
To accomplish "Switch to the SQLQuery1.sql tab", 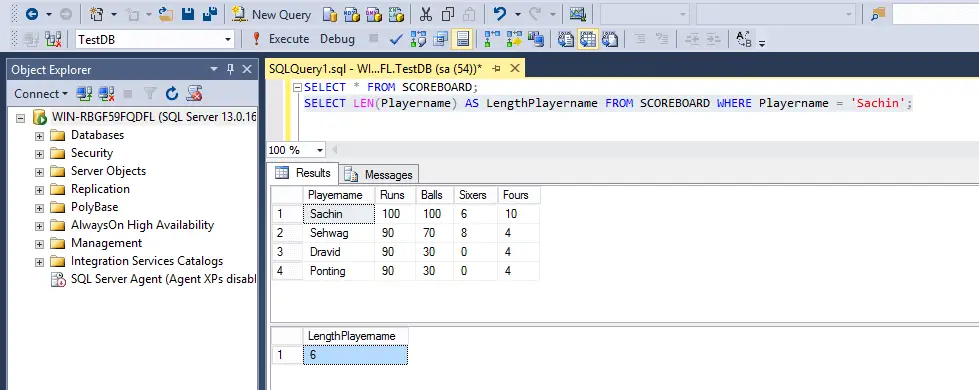I will (x=375, y=68).
